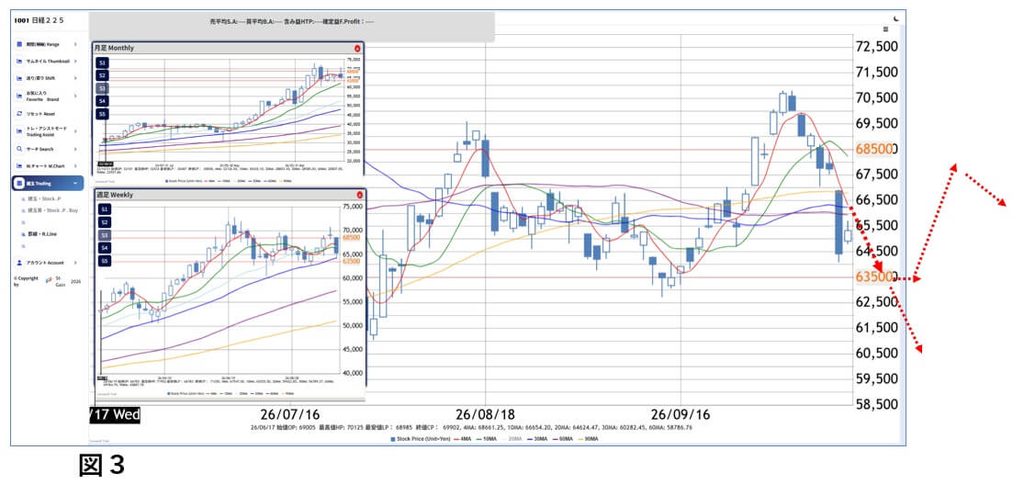Viewport: 1024px width, 485px height.
Task: Expand the Search menu chevron
Action: [76, 149]
